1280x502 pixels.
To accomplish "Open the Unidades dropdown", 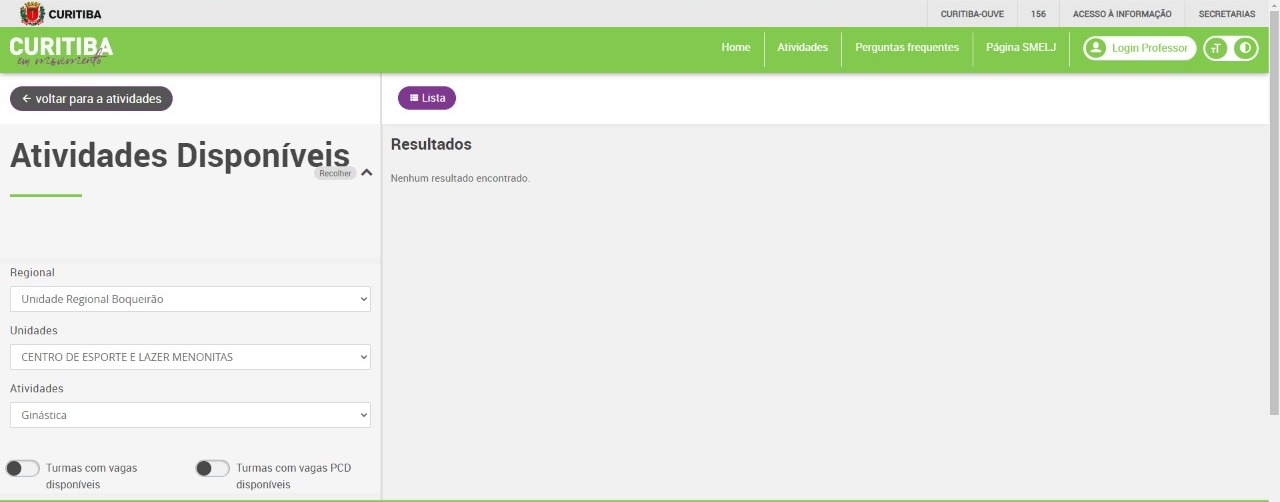I will click(x=190, y=357).
